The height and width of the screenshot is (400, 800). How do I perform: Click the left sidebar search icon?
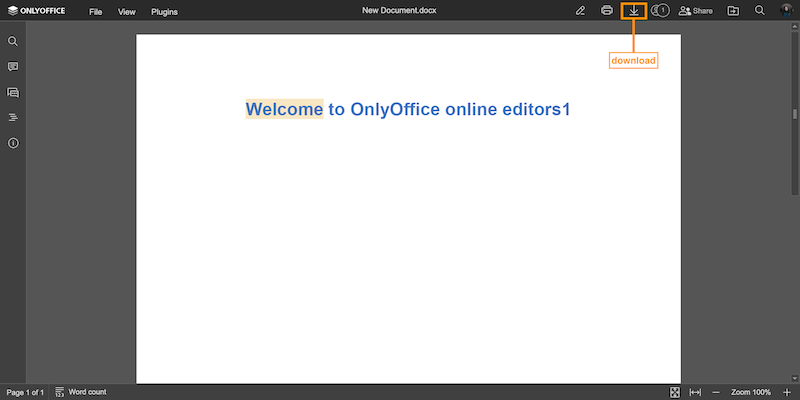[x=13, y=42]
